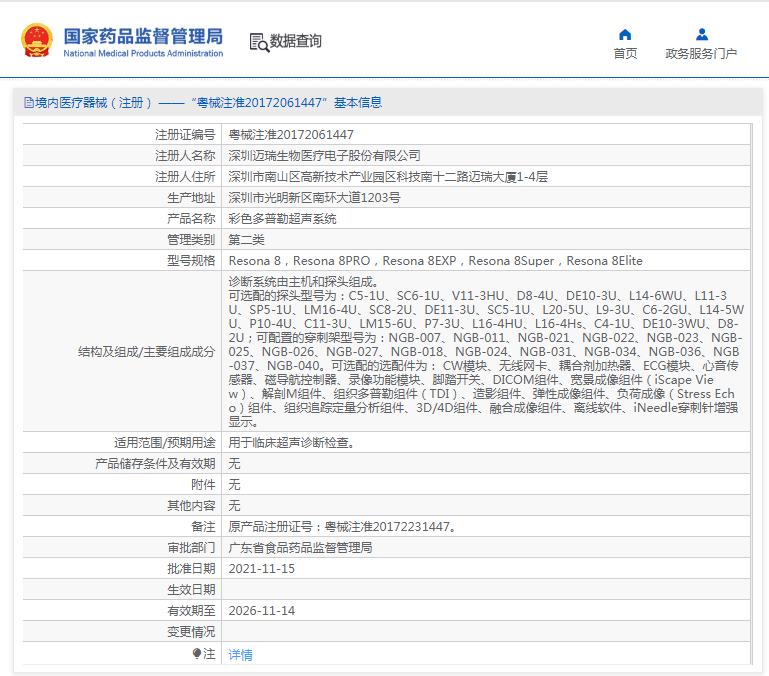Click registration number 粤械注准20172061447 cell
Viewport: 769px width, 676px height.
[x=291, y=134]
